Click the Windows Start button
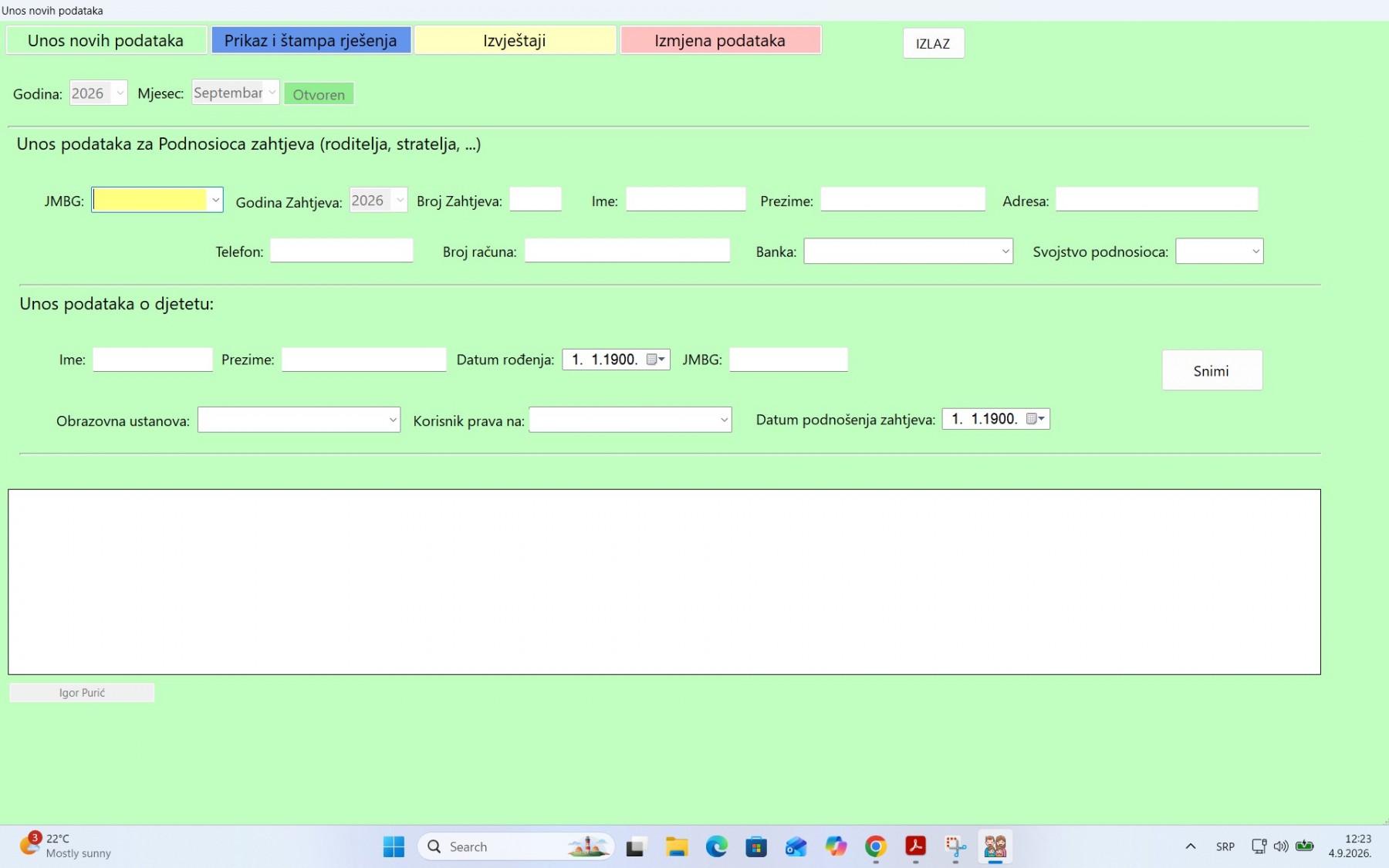Viewport: 1389px width, 868px height. [394, 846]
